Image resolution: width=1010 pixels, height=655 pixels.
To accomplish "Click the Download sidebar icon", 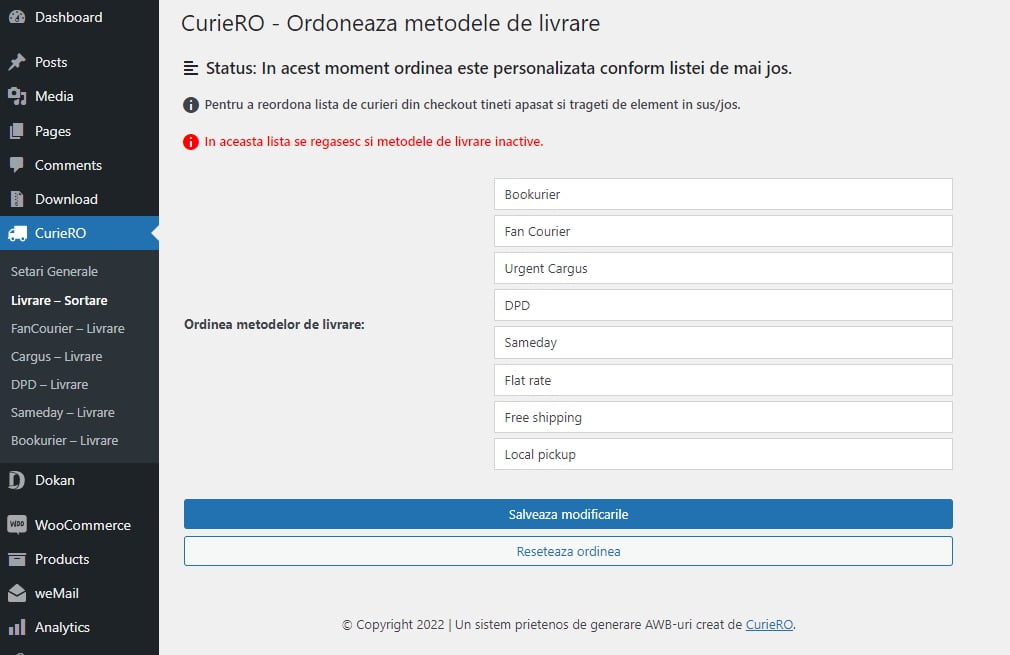I will tap(18, 199).
